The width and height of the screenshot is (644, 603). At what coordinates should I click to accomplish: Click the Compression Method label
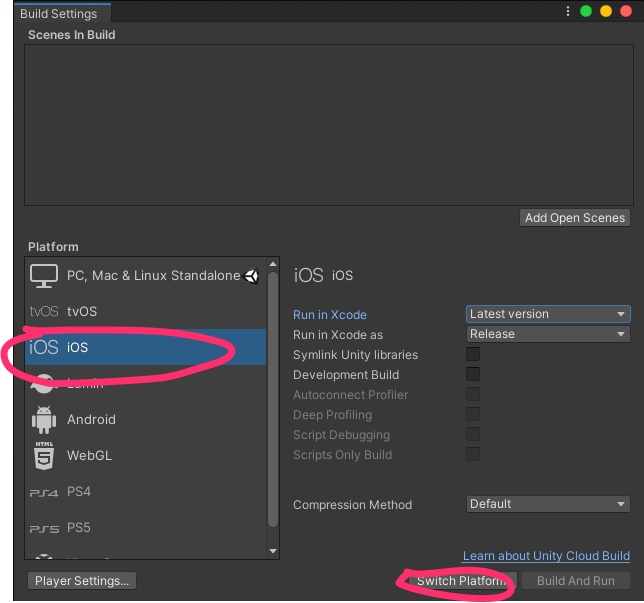click(352, 504)
